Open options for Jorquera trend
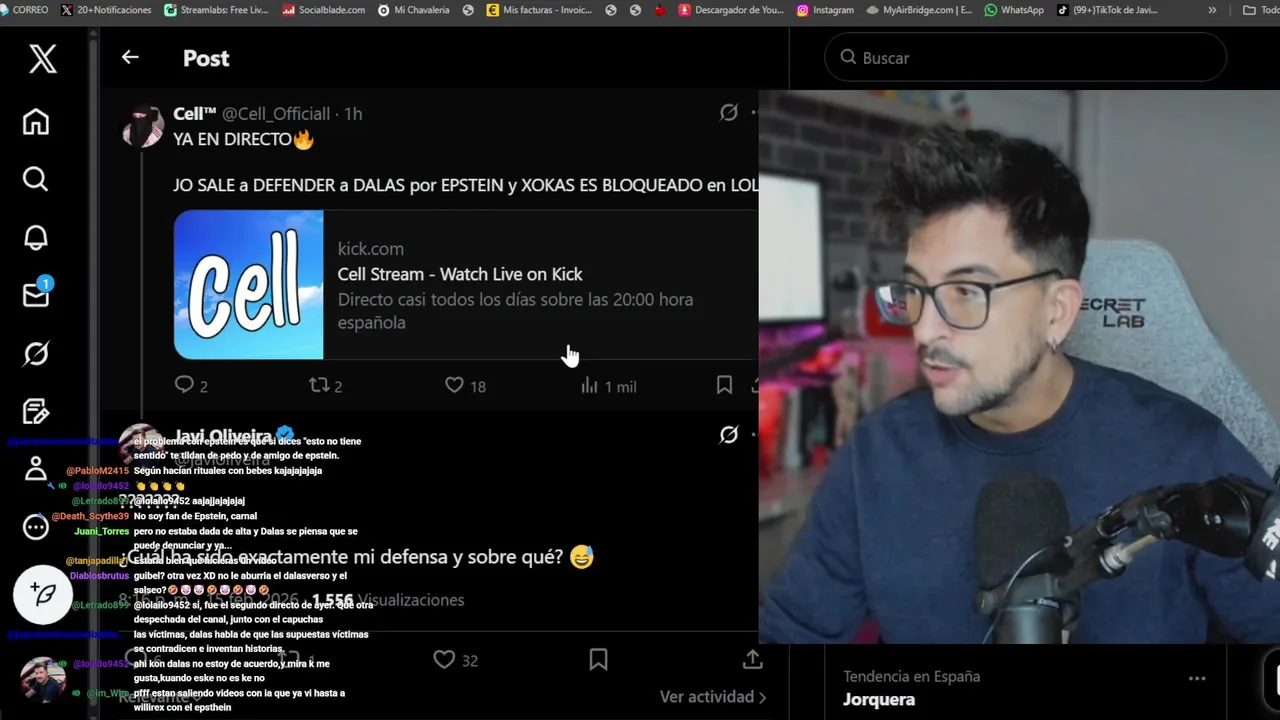 point(1197,678)
